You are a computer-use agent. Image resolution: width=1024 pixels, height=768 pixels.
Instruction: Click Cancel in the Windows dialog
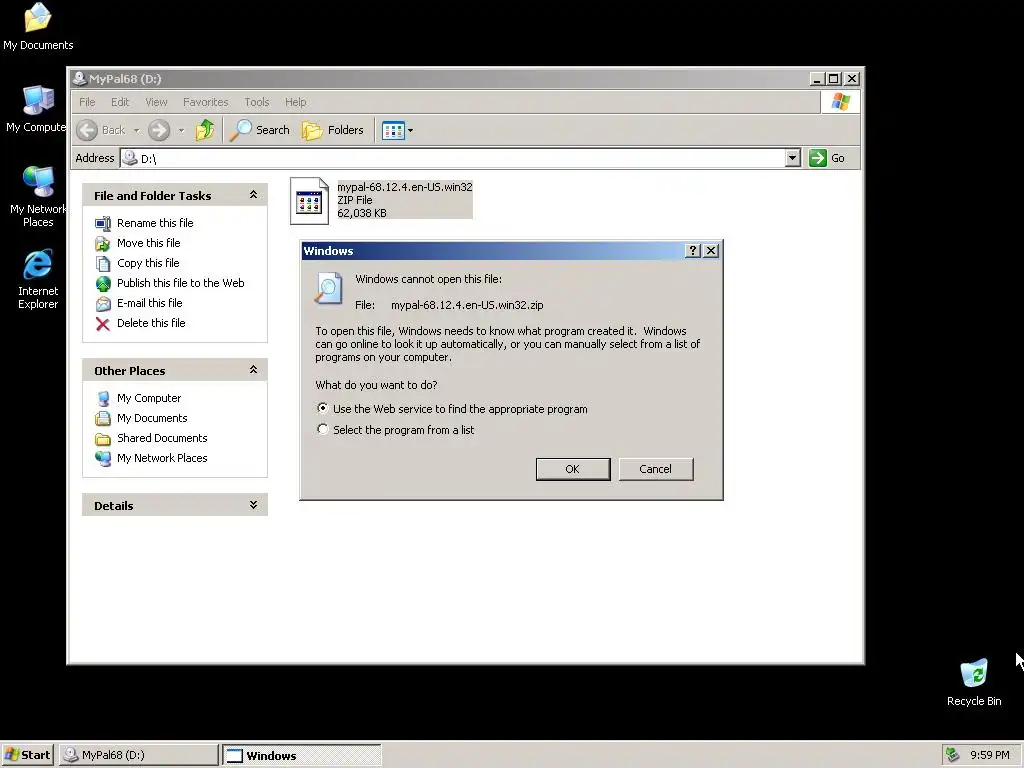tap(656, 469)
